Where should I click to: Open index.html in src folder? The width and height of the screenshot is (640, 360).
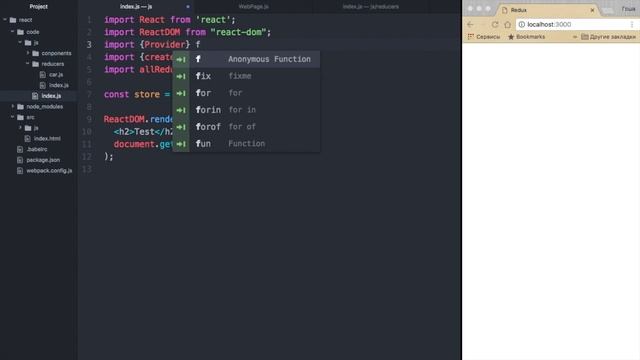[47, 138]
